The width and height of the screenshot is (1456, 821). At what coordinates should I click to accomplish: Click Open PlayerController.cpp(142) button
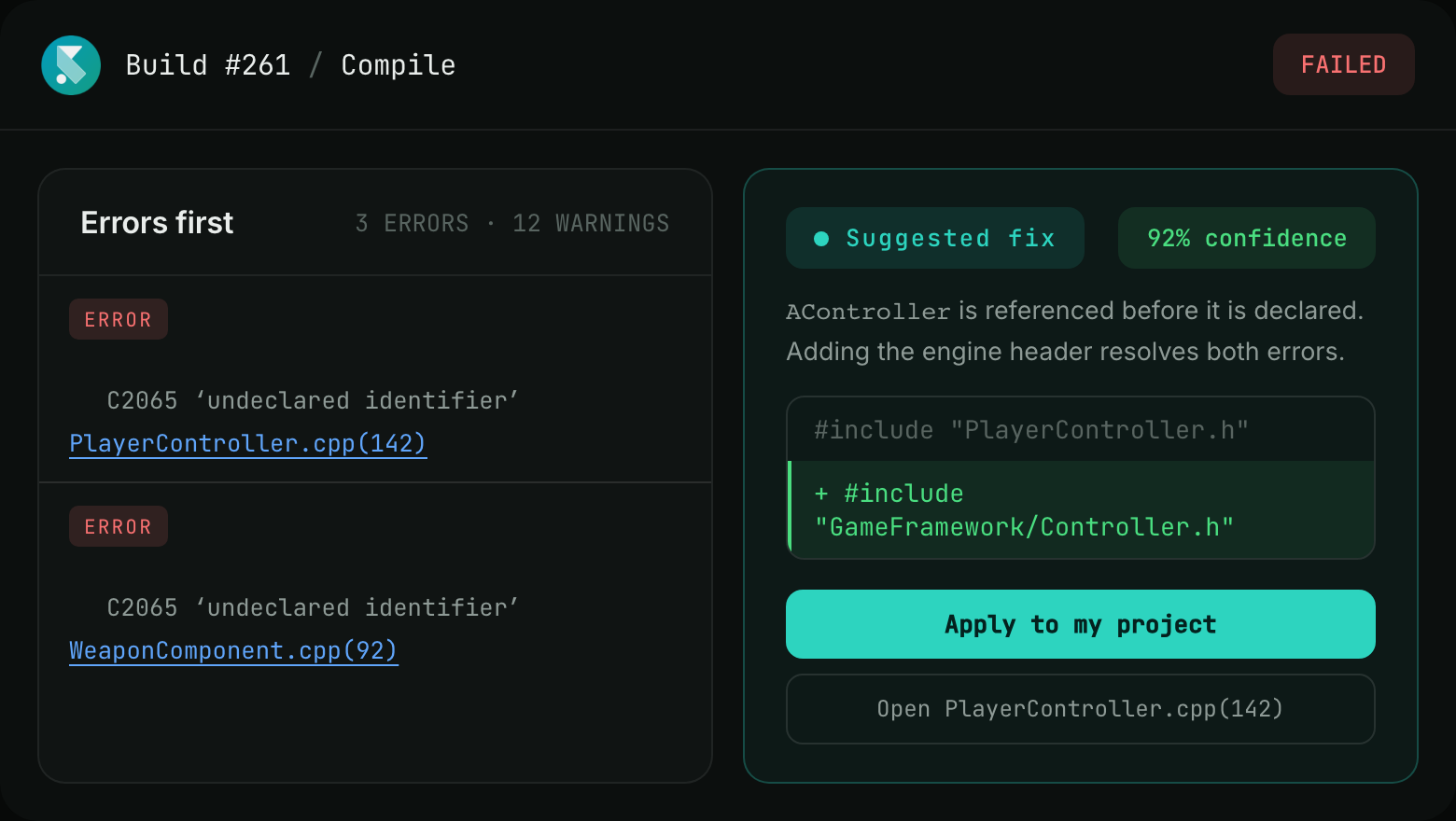coord(1081,709)
